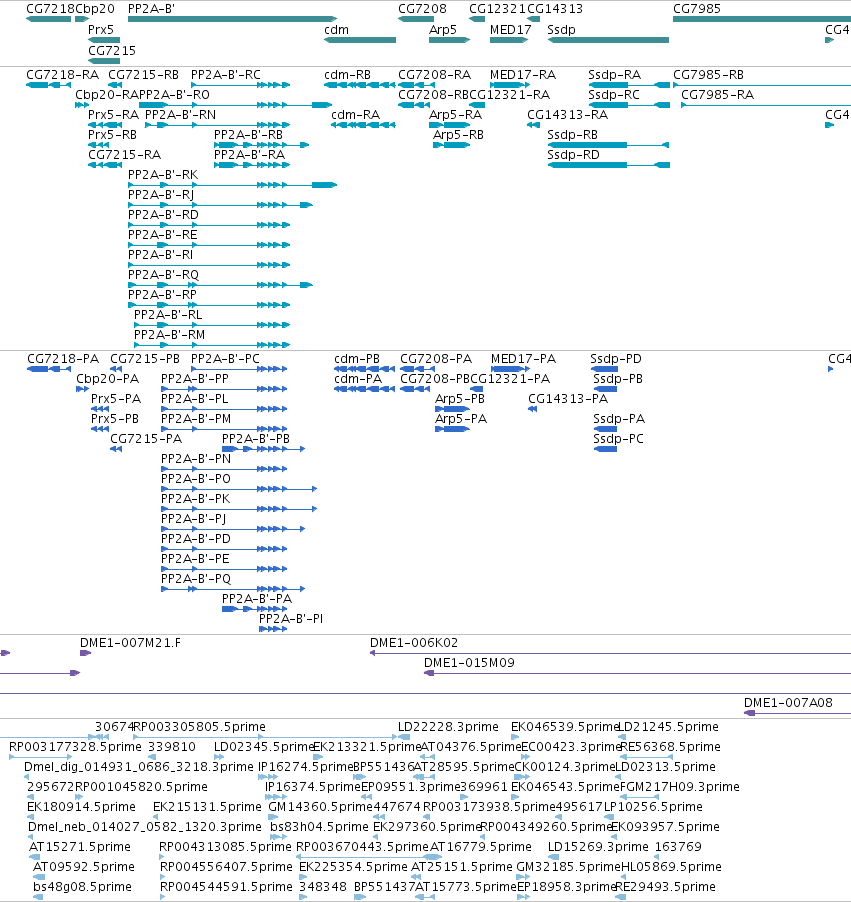
Task: Click transcript cdm-RB
Action: (x=347, y=75)
